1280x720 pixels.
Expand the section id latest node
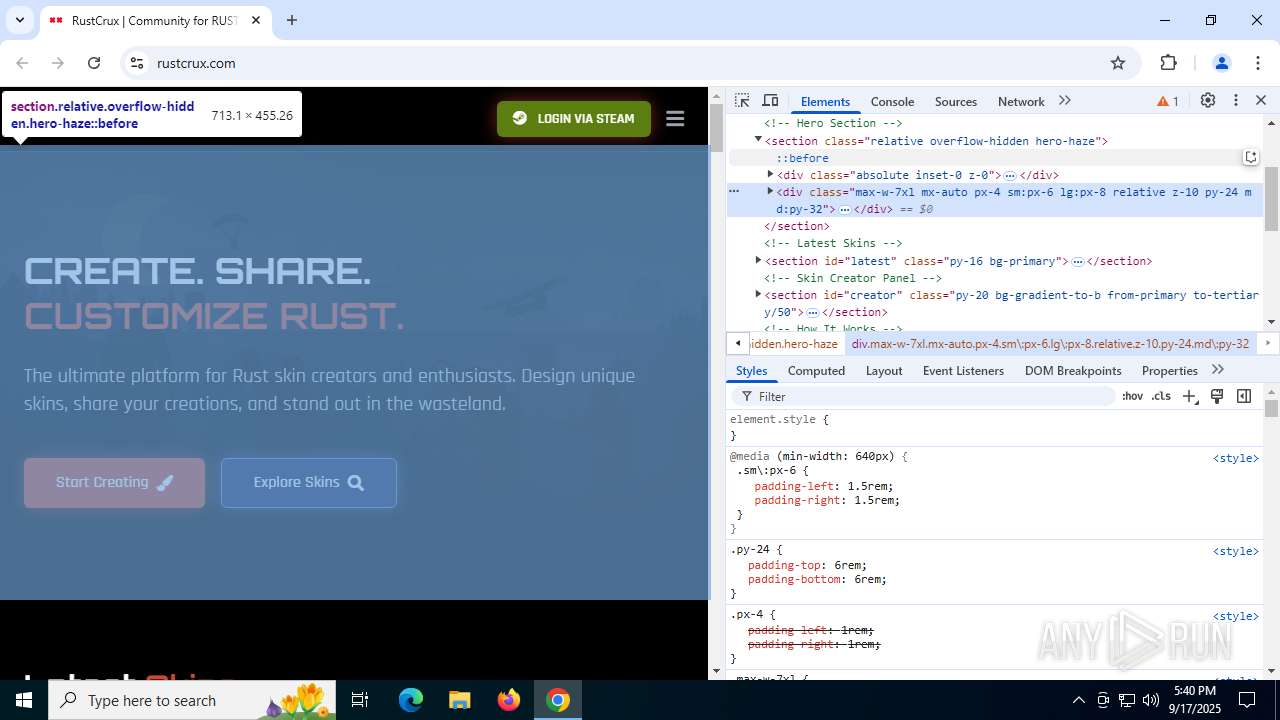[758, 260]
